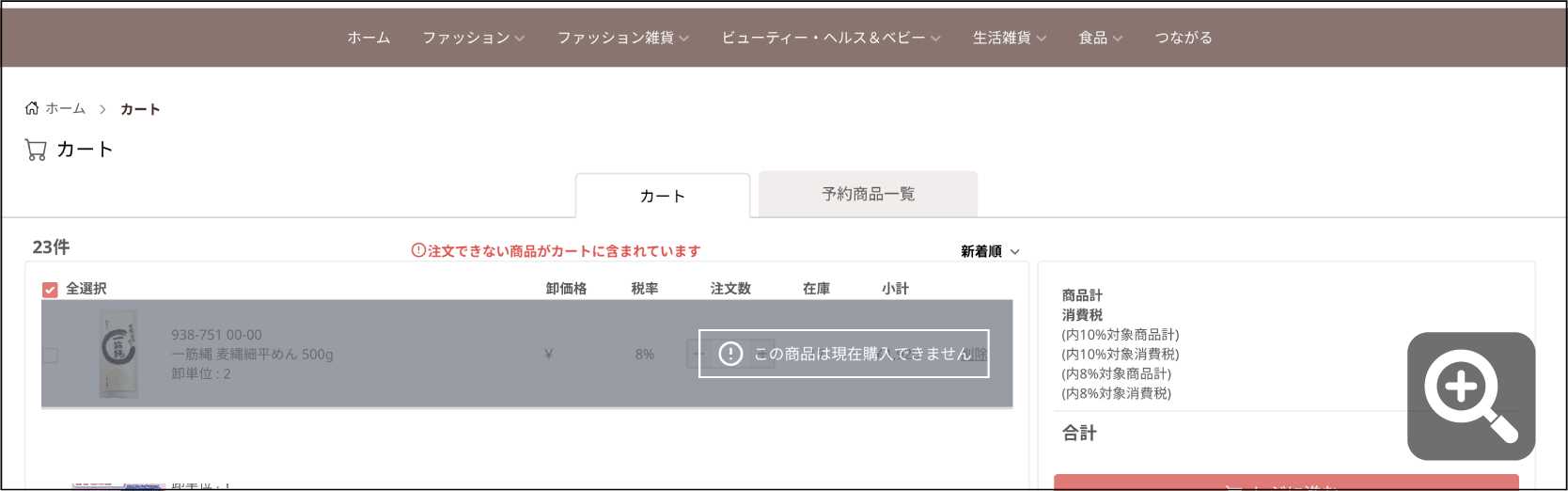Click the 商品計 label in summary
Screen dimensions: 1568x491
1082,295
